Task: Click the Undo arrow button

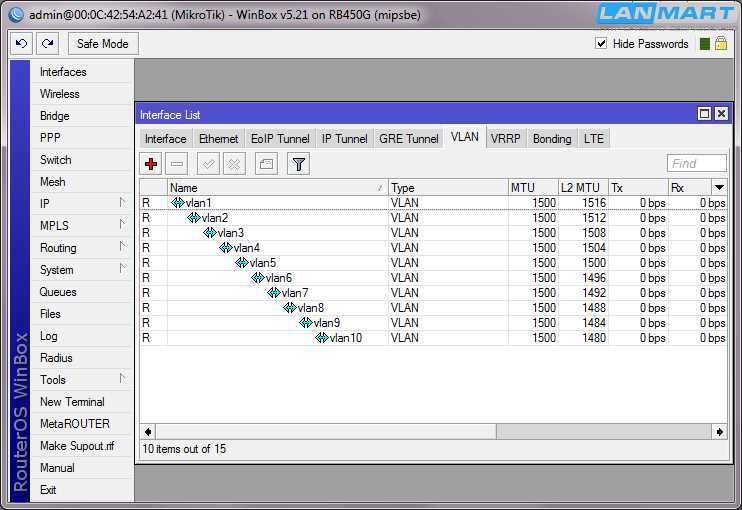Action: point(21,44)
